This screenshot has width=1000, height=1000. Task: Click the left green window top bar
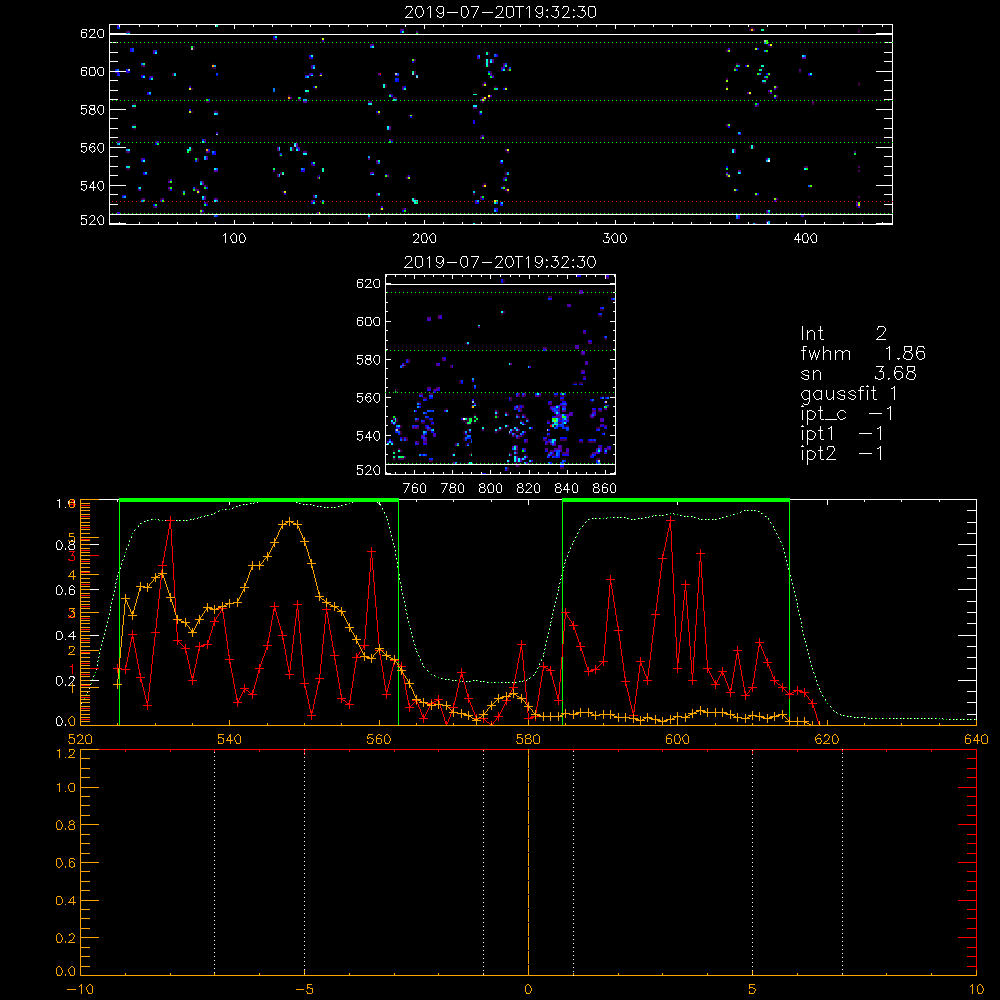point(259,501)
